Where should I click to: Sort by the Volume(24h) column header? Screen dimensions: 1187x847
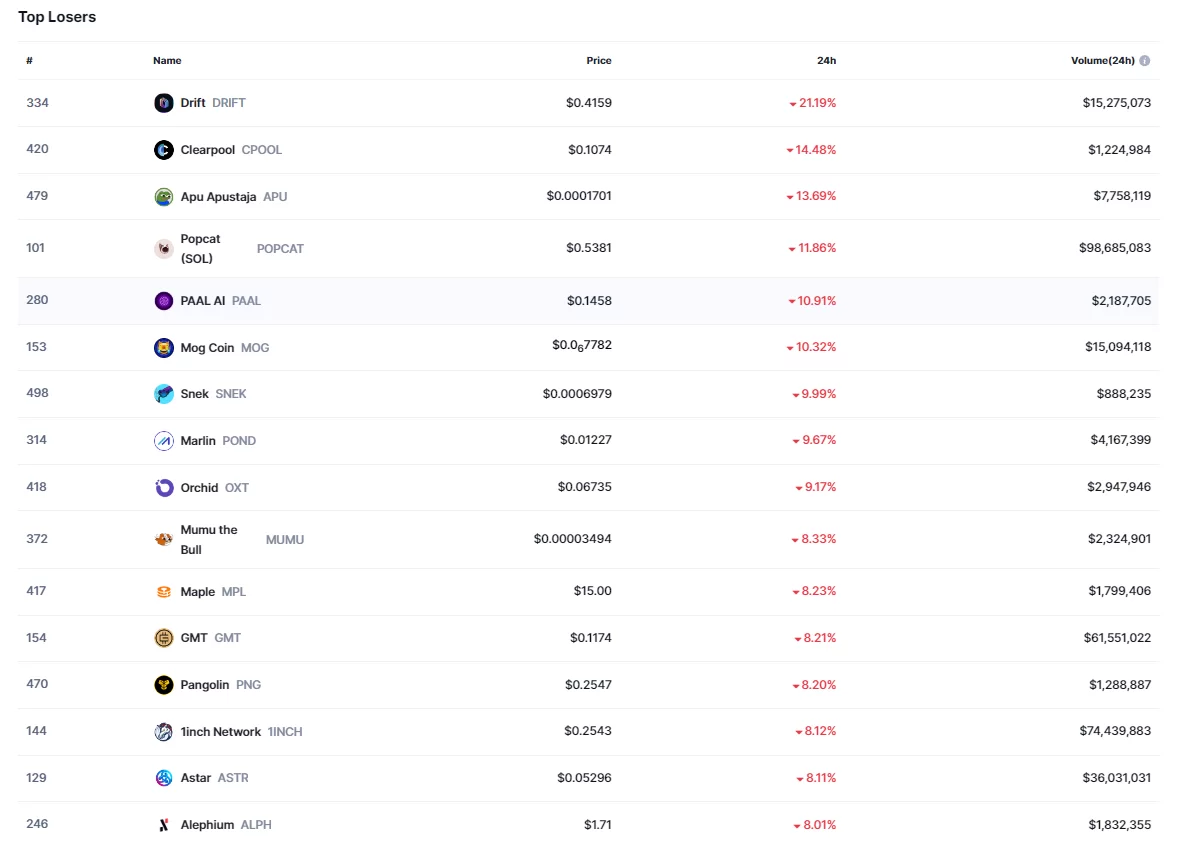[1102, 61]
